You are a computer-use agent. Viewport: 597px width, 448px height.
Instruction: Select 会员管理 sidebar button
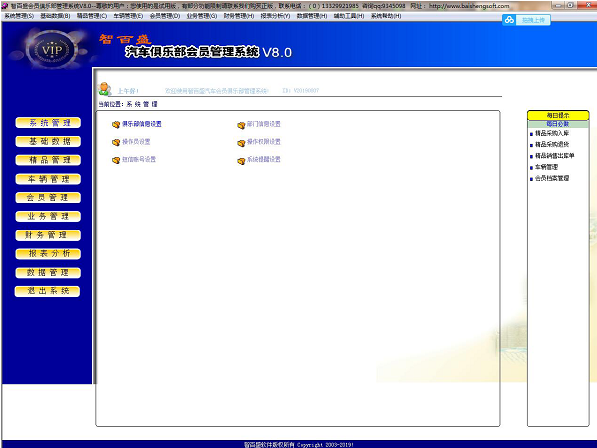48,198
